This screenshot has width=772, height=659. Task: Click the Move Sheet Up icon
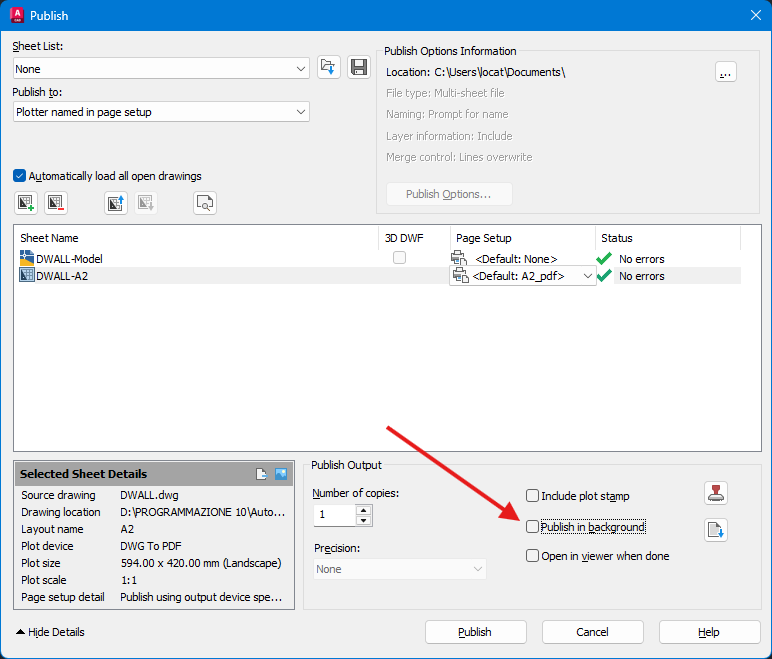pyautogui.click(x=116, y=202)
